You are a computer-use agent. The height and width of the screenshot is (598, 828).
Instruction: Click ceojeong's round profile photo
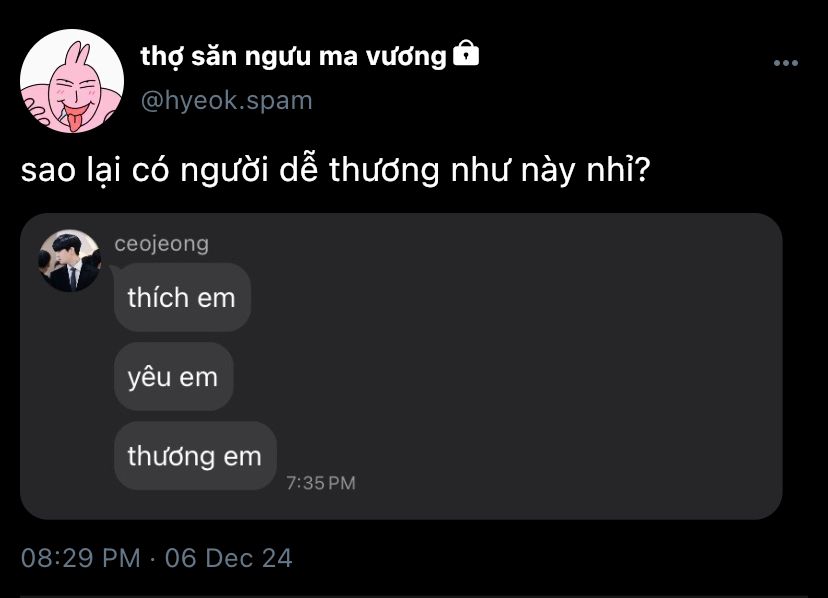[x=70, y=260]
